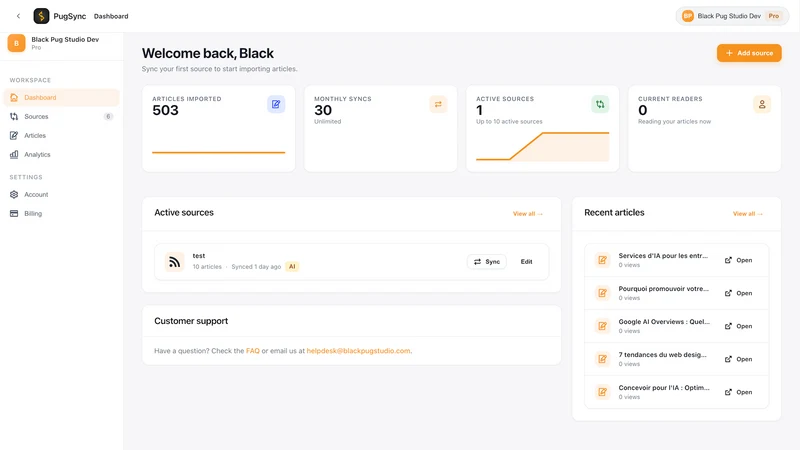Open Black Pug Studio Dev account menu
Viewport: 800px width, 450px height.
point(732,16)
